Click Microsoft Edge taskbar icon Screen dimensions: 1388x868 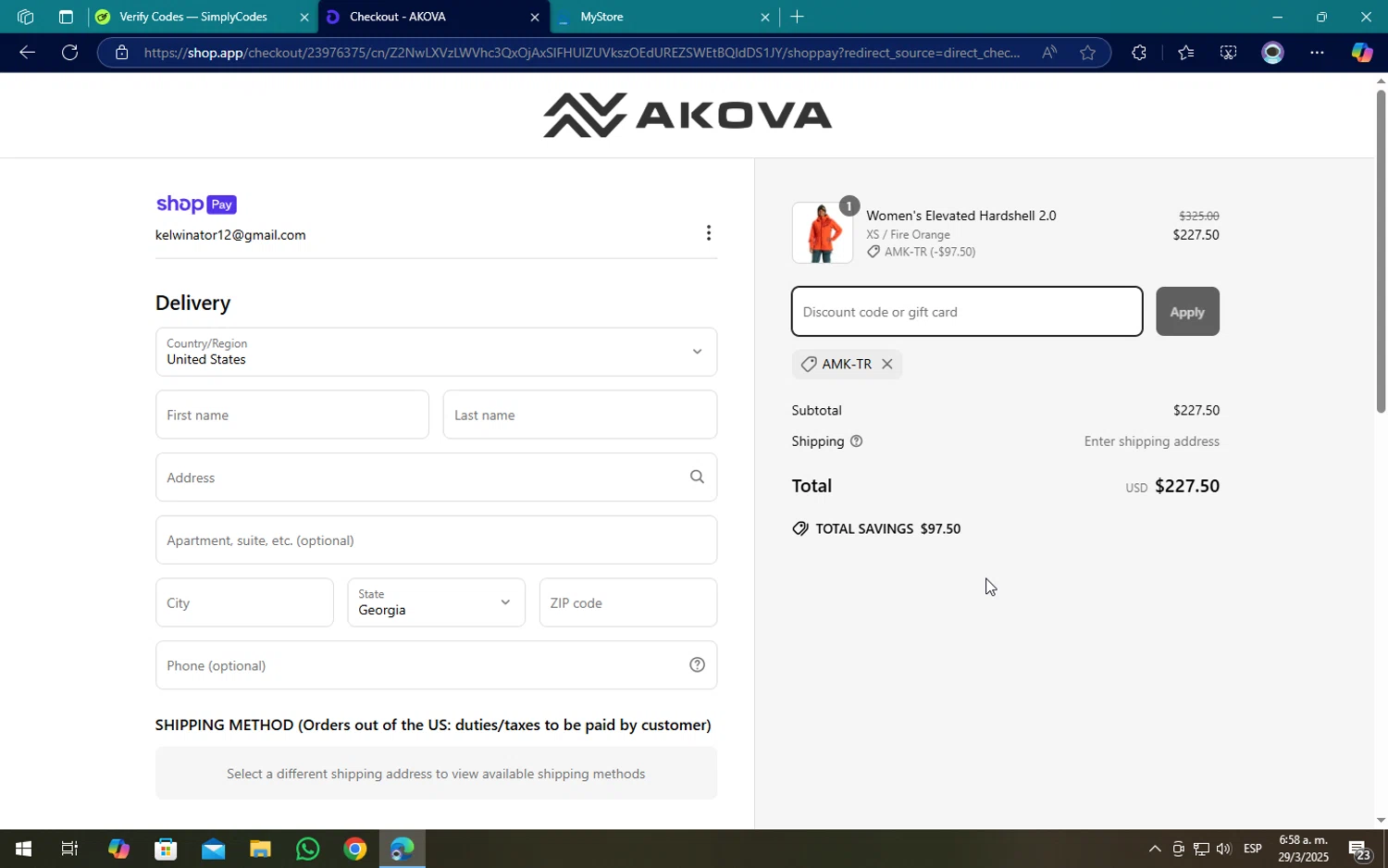point(402,849)
